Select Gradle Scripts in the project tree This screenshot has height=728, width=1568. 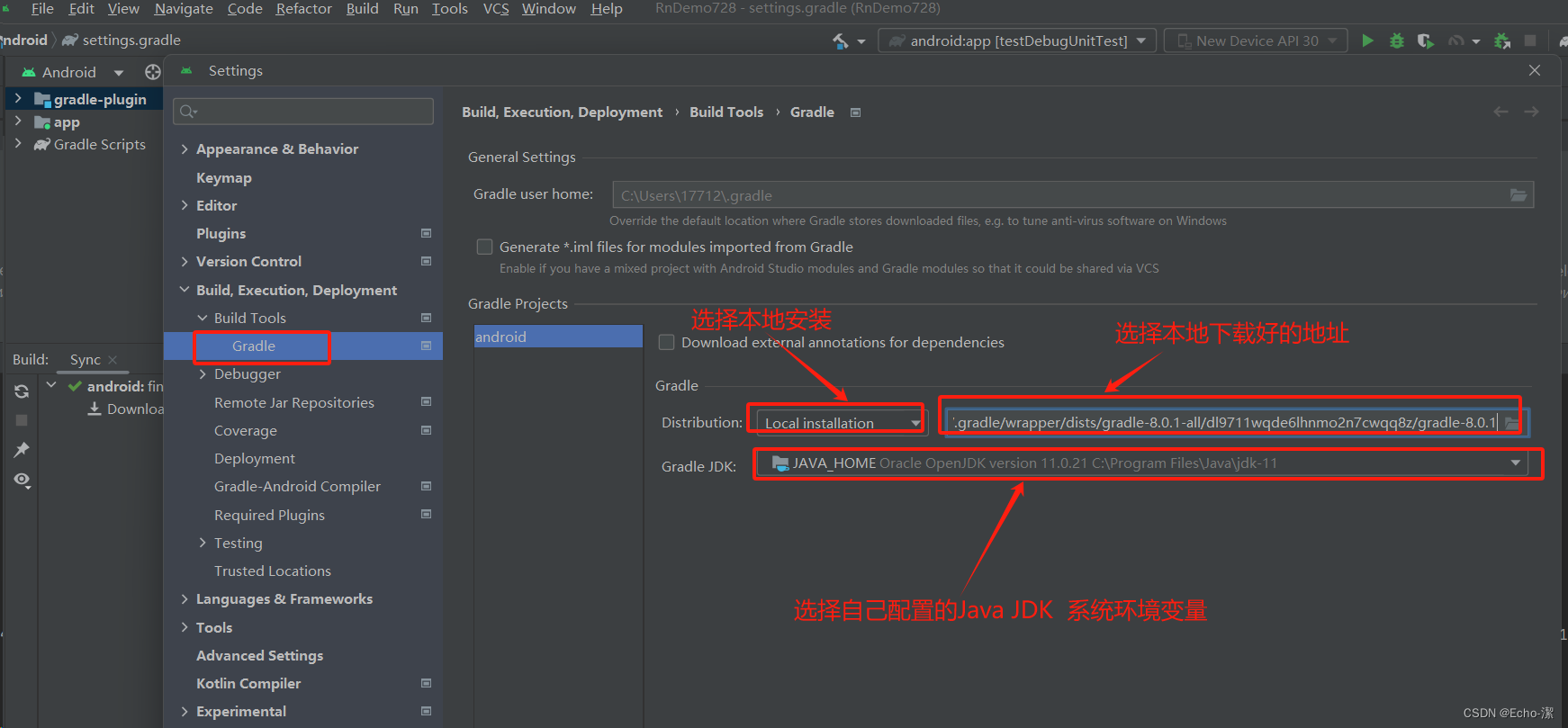99,144
